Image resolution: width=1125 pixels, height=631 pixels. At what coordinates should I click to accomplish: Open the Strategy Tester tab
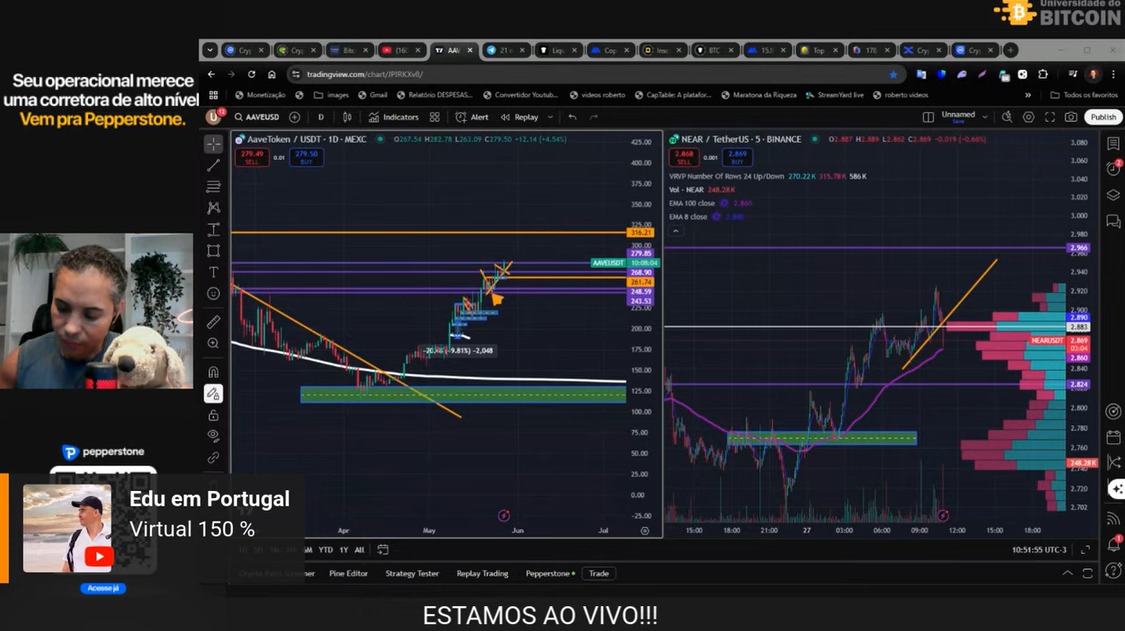[411, 573]
